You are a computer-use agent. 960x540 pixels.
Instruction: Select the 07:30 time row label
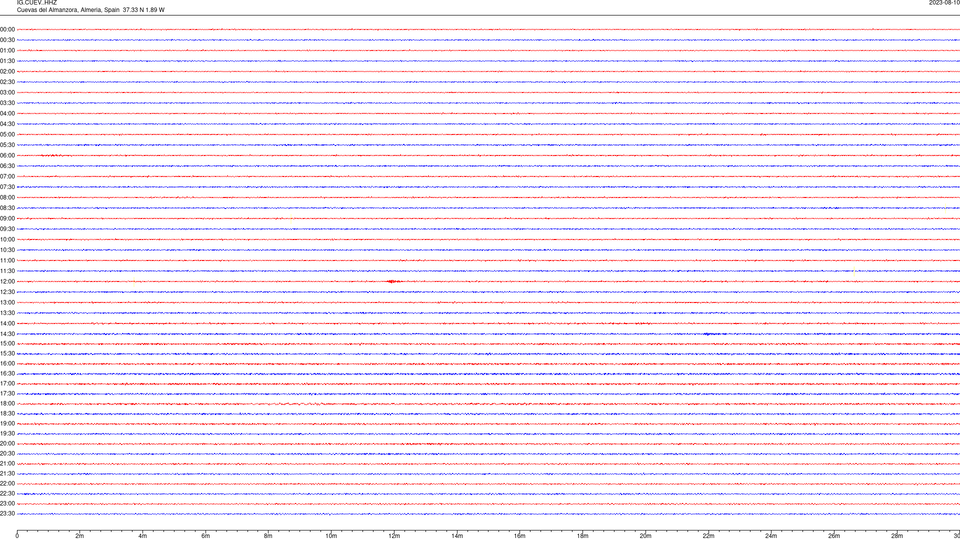point(7,187)
